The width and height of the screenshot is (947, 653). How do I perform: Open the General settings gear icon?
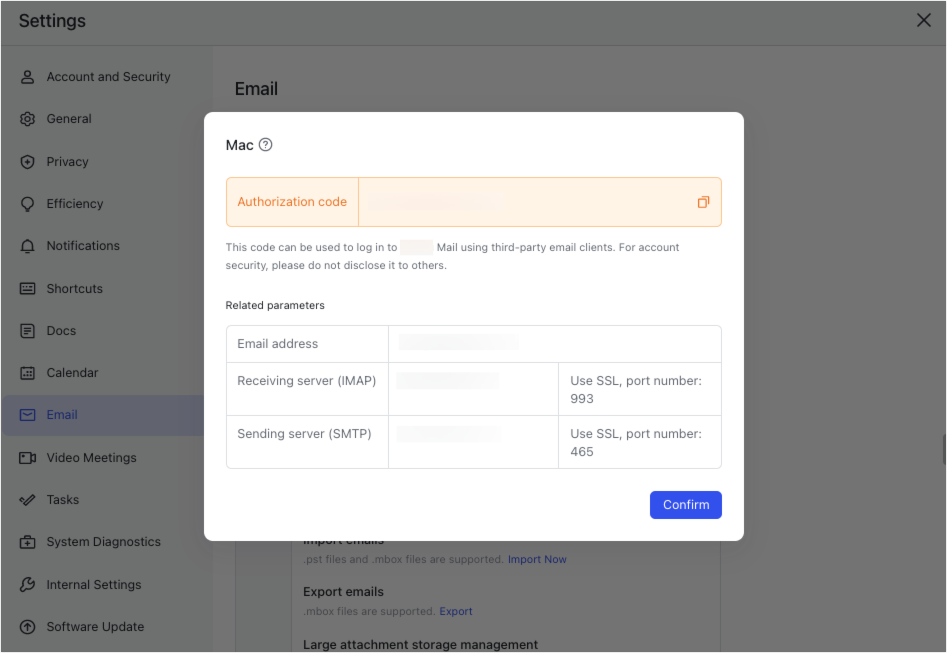[x=28, y=118]
